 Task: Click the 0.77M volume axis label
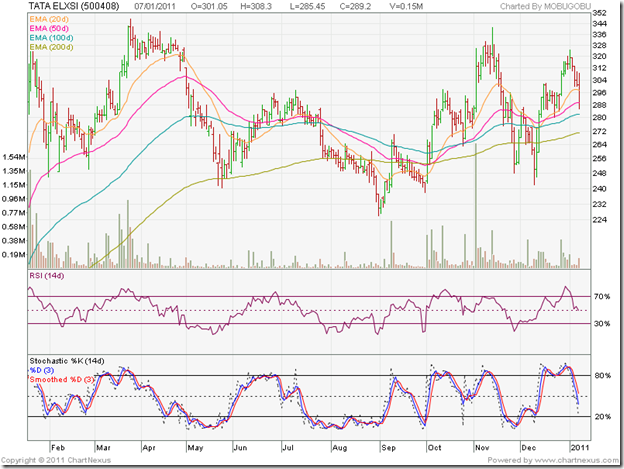coord(14,213)
